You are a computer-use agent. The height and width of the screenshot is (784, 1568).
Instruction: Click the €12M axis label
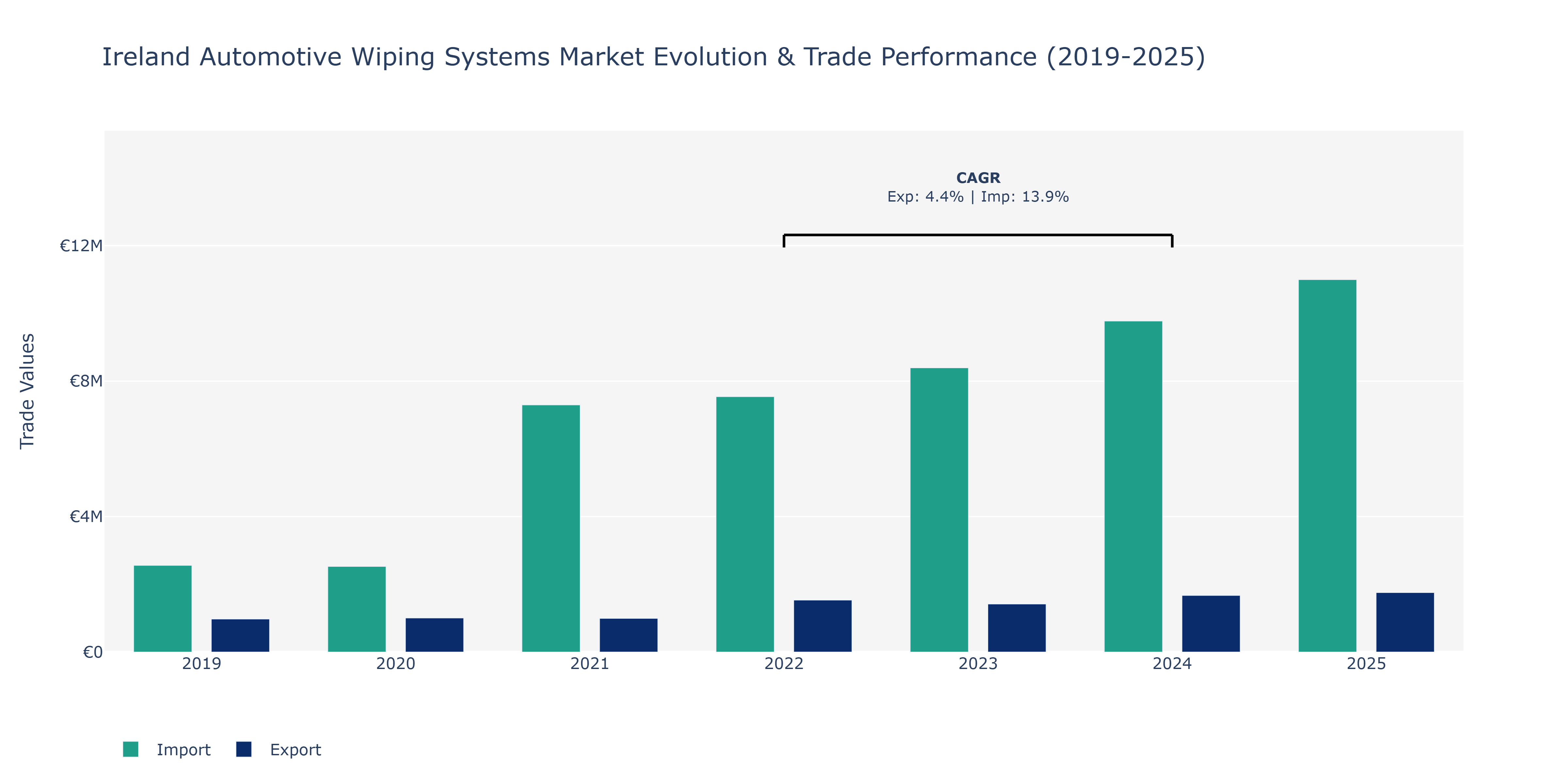pos(81,246)
